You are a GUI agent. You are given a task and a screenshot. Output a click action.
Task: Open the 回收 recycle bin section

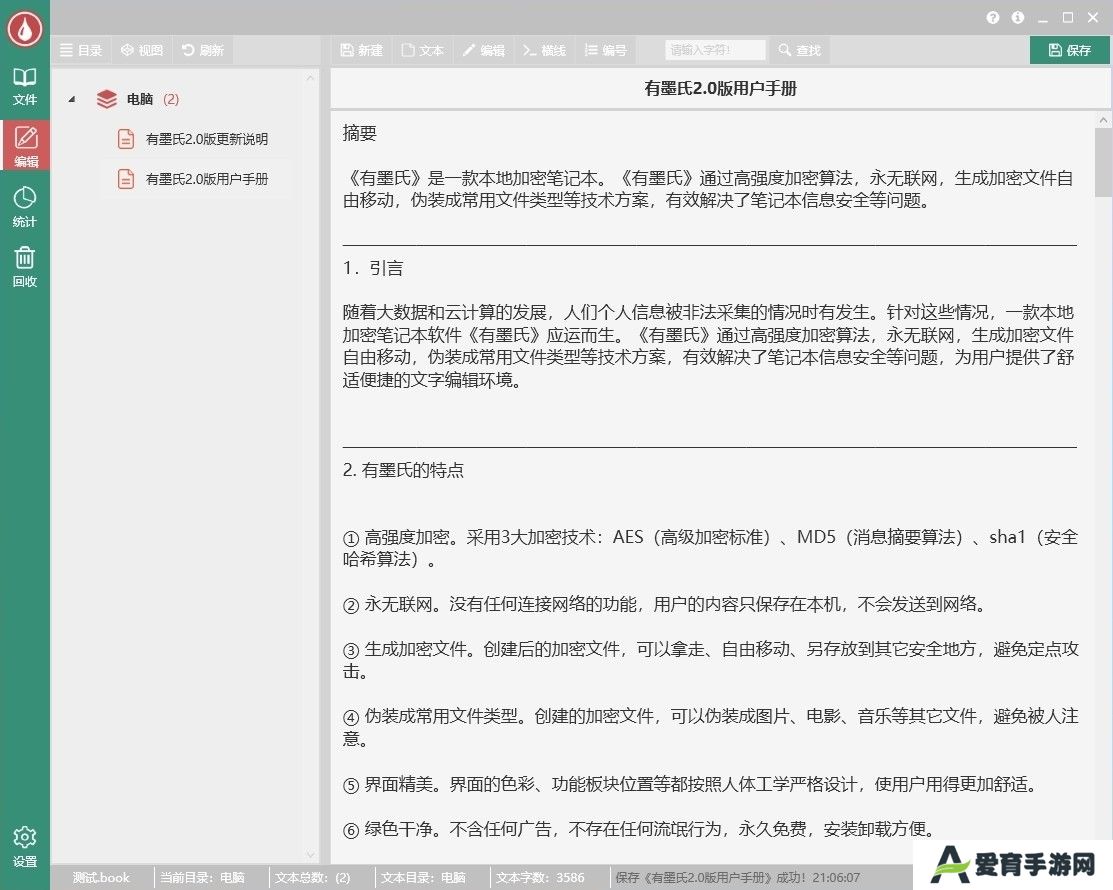(25, 267)
